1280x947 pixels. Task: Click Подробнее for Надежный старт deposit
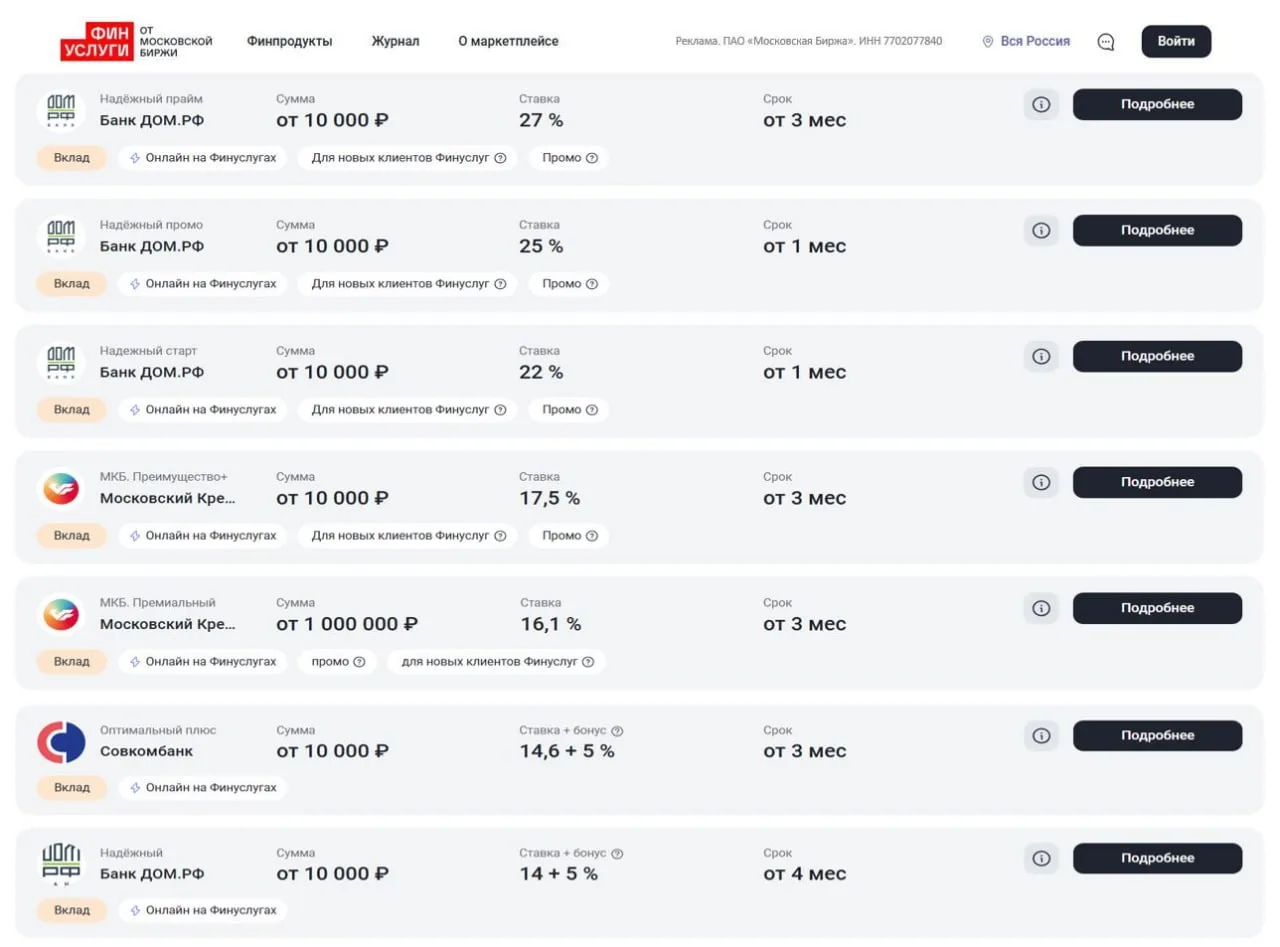(1157, 356)
